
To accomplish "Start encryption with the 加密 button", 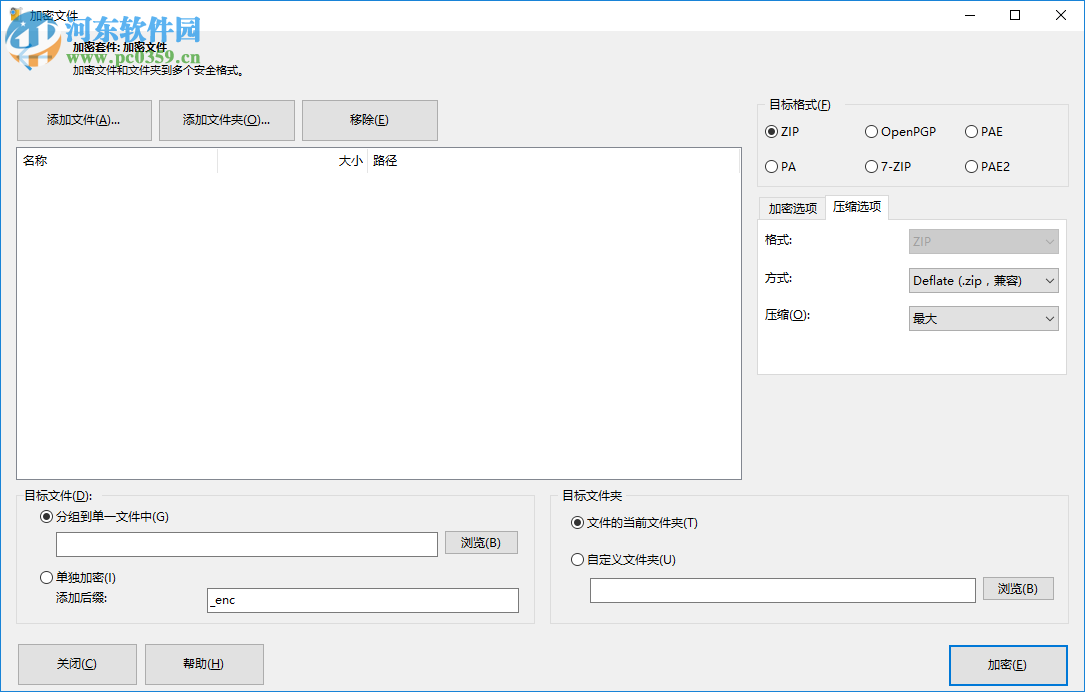I will (x=1008, y=664).
